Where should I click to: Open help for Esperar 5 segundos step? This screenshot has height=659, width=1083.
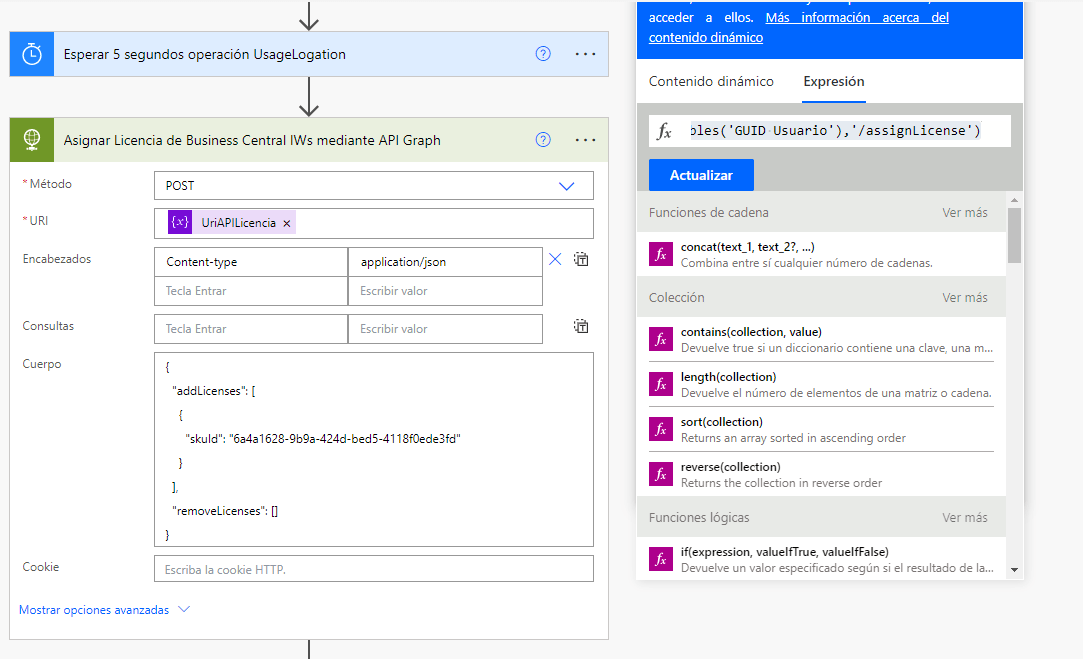(x=543, y=55)
